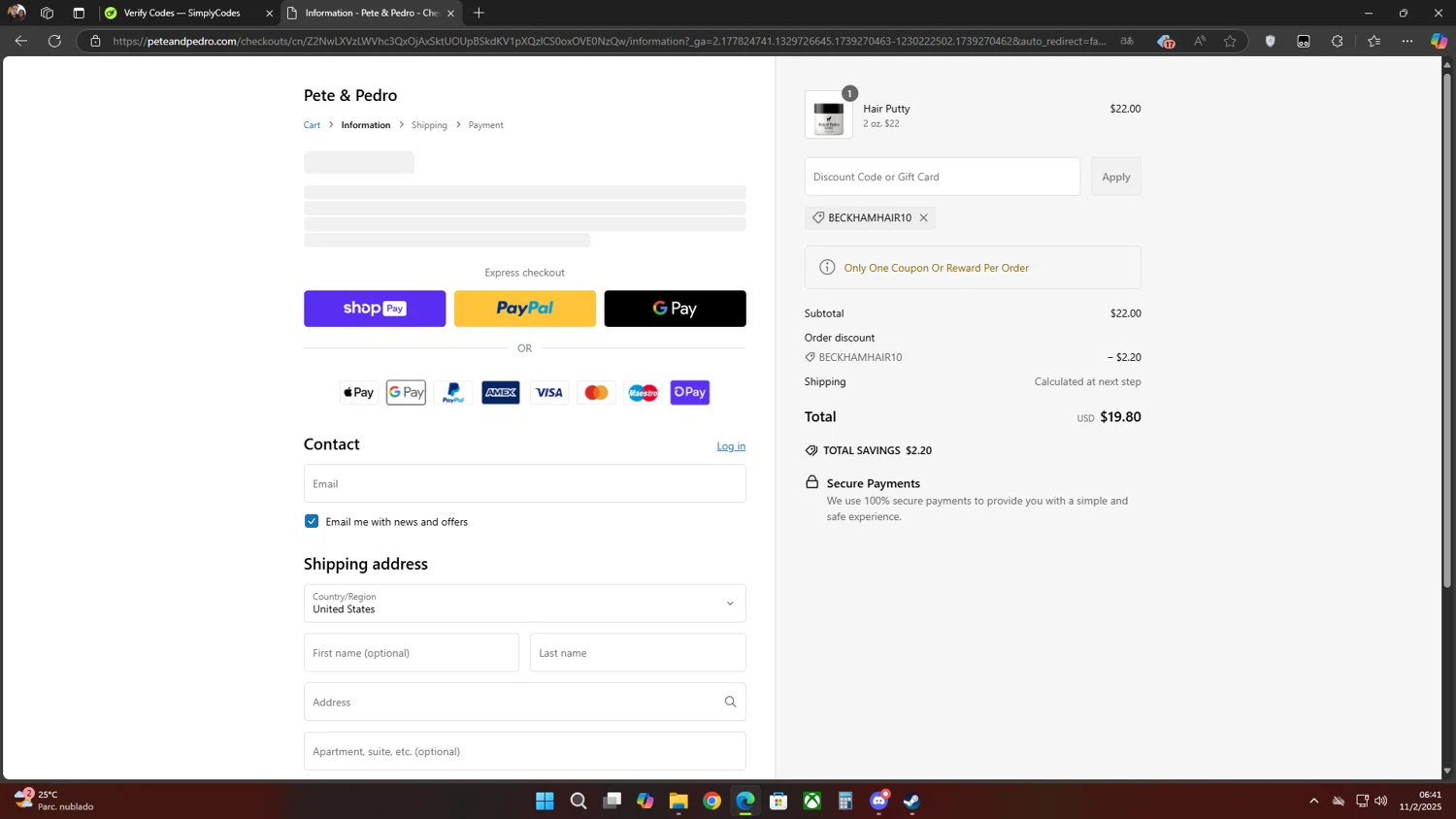Focus the Address field
1456x819 pixels.
pos(525,702)
